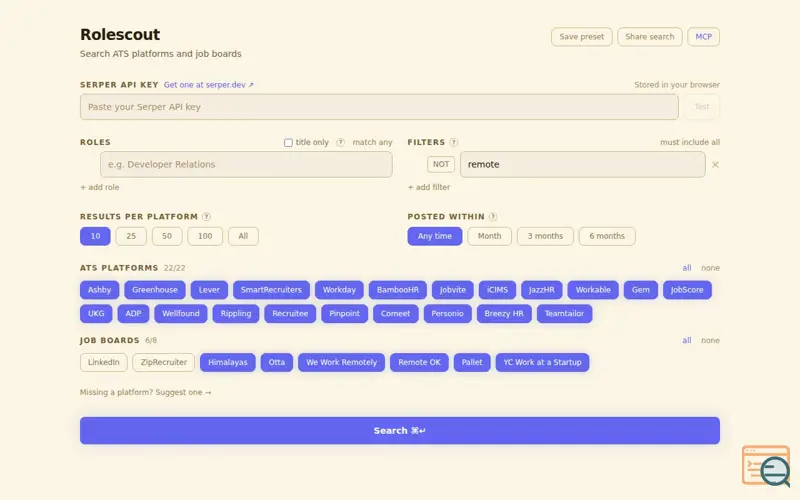
Task: Deselect the Workable platform
Action: [593, 290]
